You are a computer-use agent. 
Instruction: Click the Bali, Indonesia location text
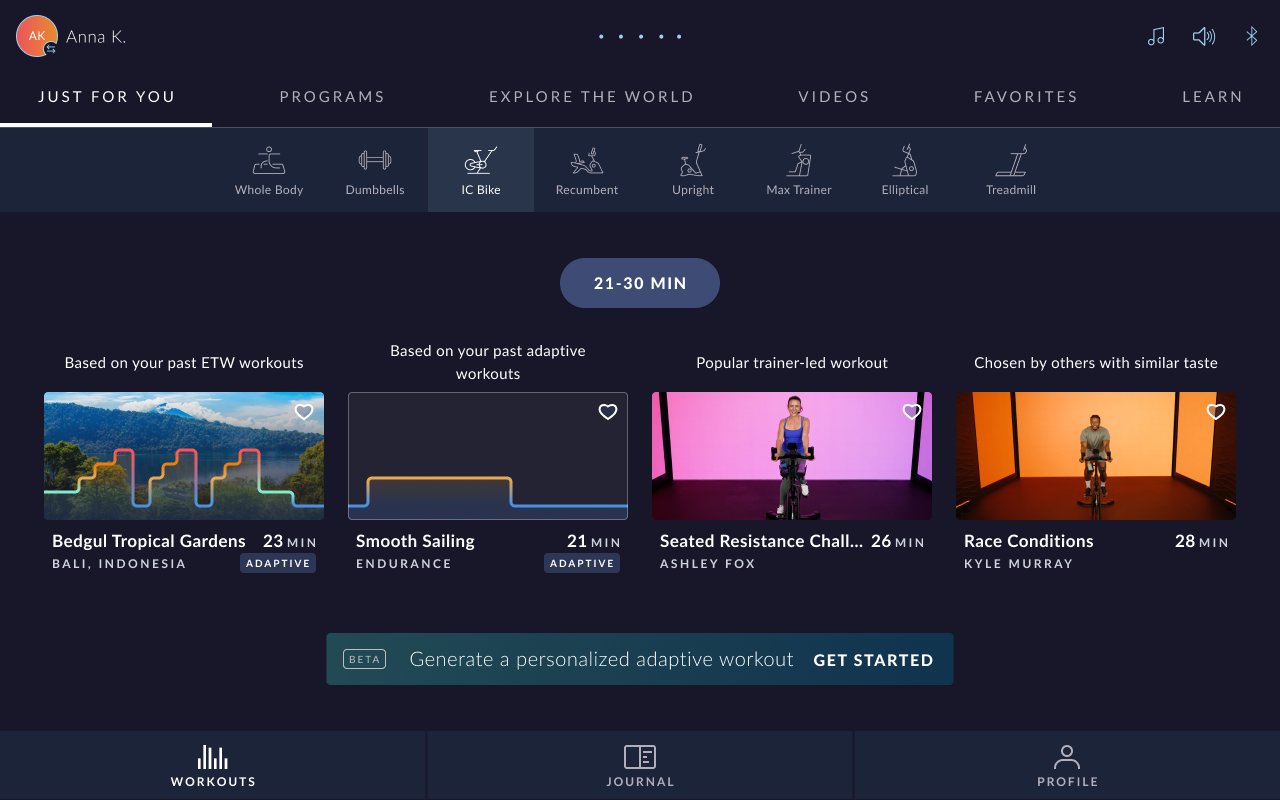point(119,564)
